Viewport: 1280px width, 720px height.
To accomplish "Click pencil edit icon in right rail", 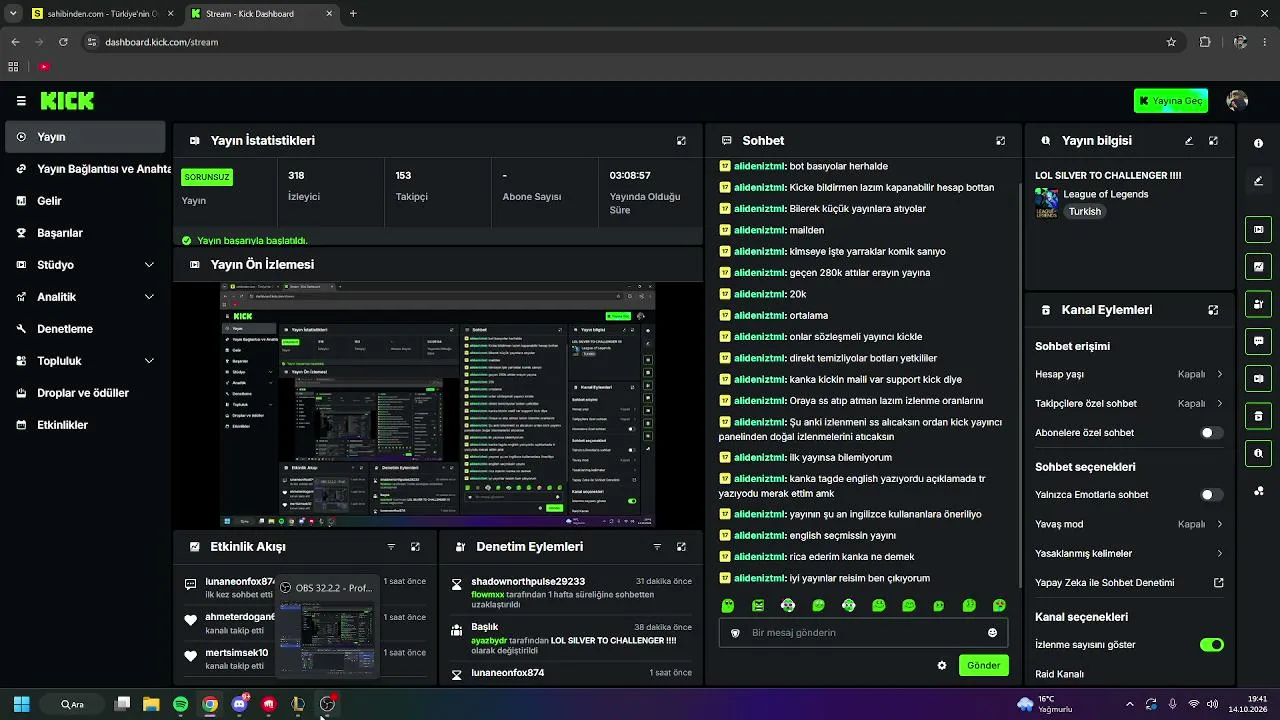I will tap(1258, 181).
